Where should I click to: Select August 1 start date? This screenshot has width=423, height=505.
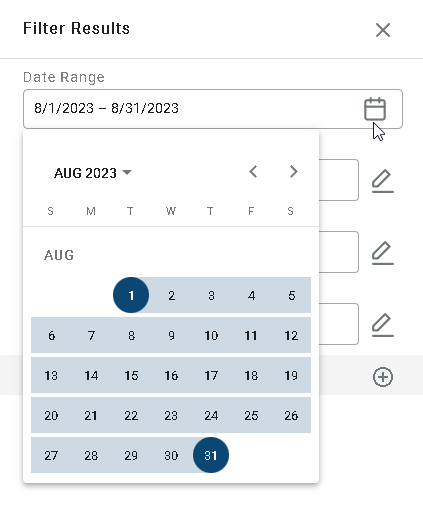pos(131,295)
